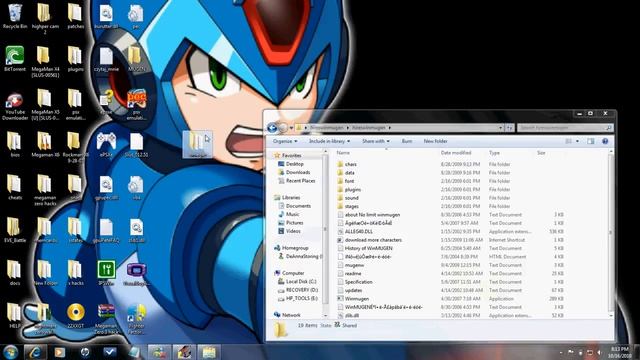This screenshot has width=640, height=360.
Task: Select Network in the navigation pane
Action: [291, 315]
